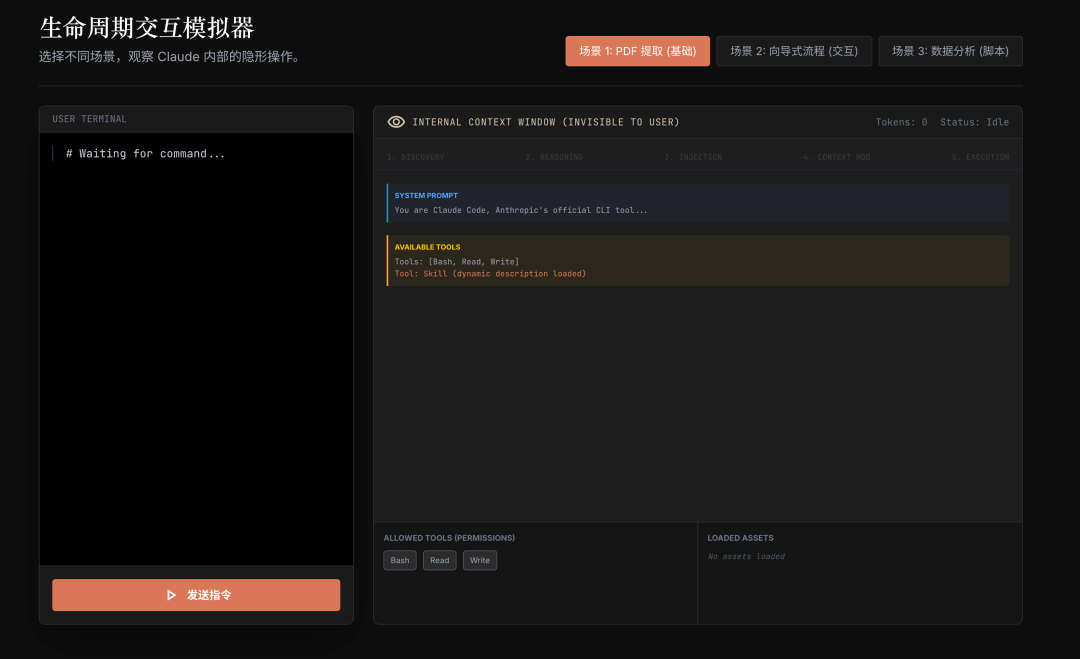Click the Write allowed tool chip
Screen dimensions: 1080x659
(480, 561)
